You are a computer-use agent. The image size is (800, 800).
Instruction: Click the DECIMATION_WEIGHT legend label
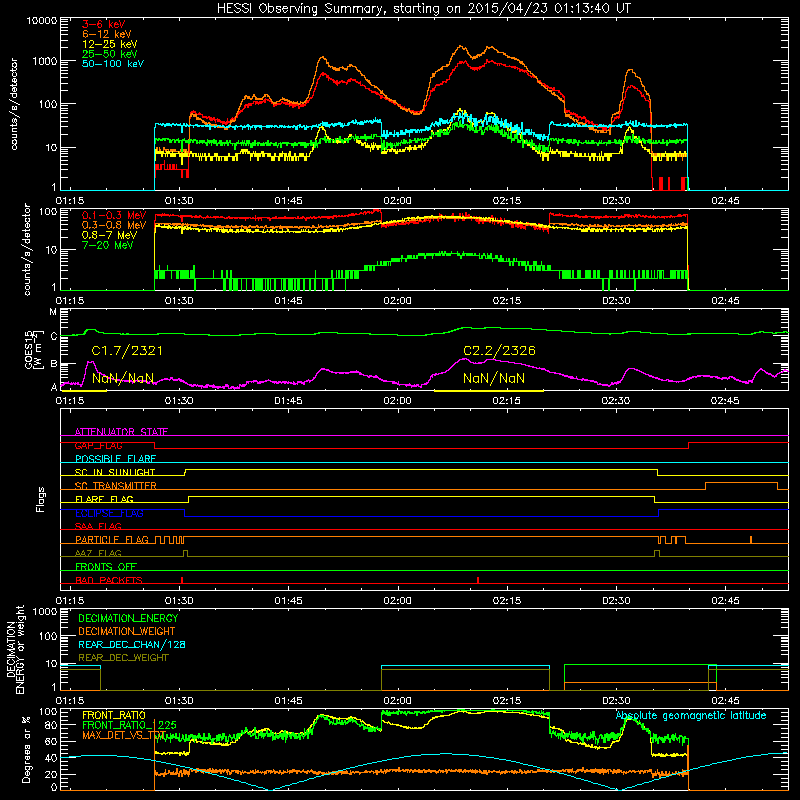coord(127,631)
